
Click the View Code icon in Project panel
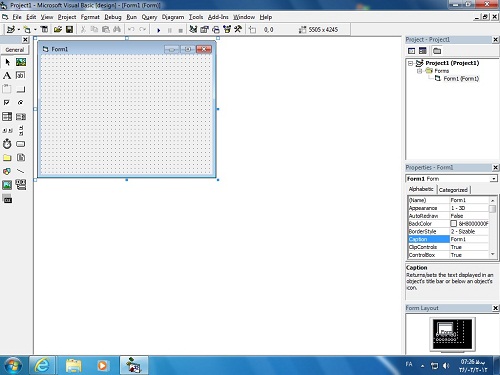click(x=412, y=51)
